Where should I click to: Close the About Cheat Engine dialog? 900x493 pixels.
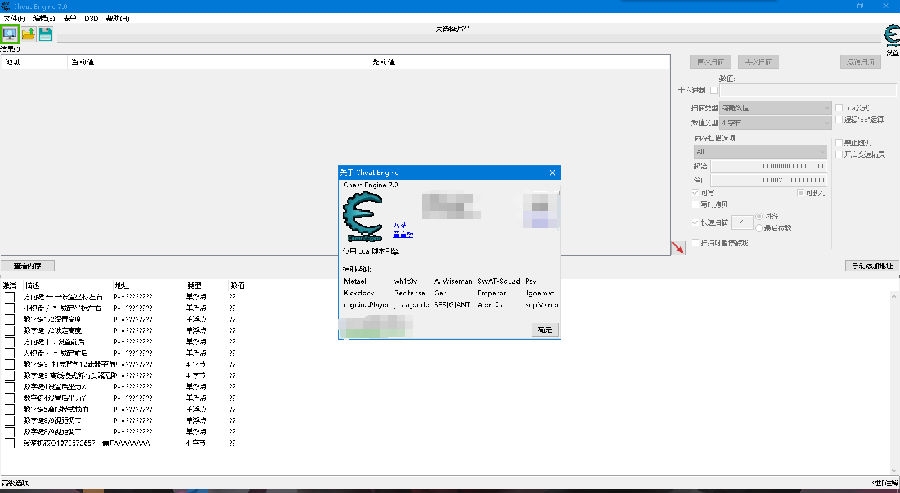552,172
